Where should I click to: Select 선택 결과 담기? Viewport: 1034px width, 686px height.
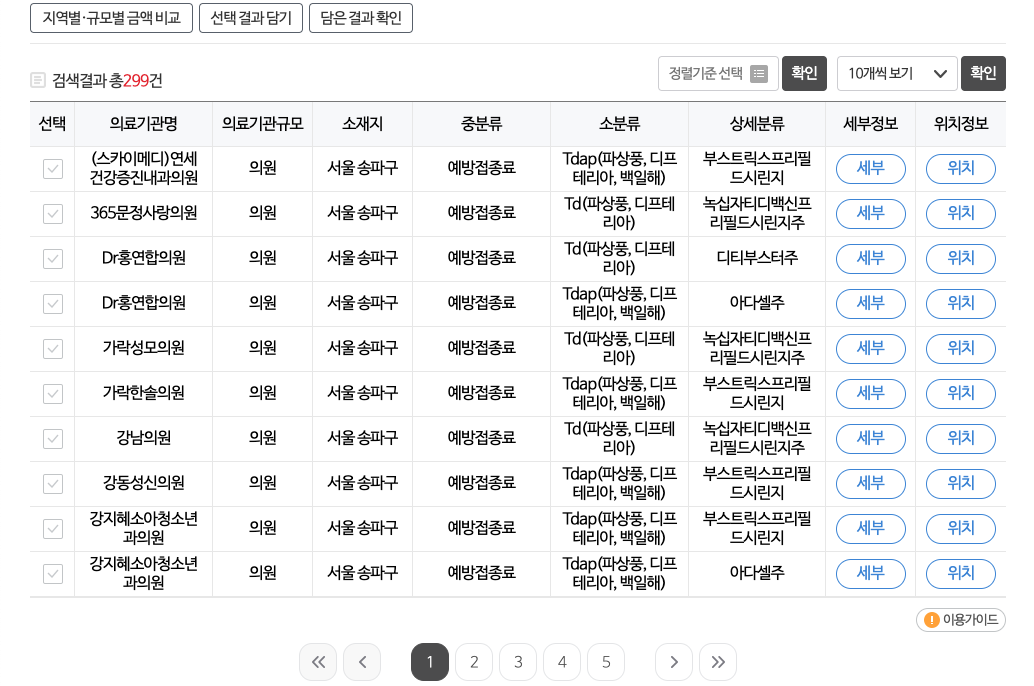click(x=250, y=17)
